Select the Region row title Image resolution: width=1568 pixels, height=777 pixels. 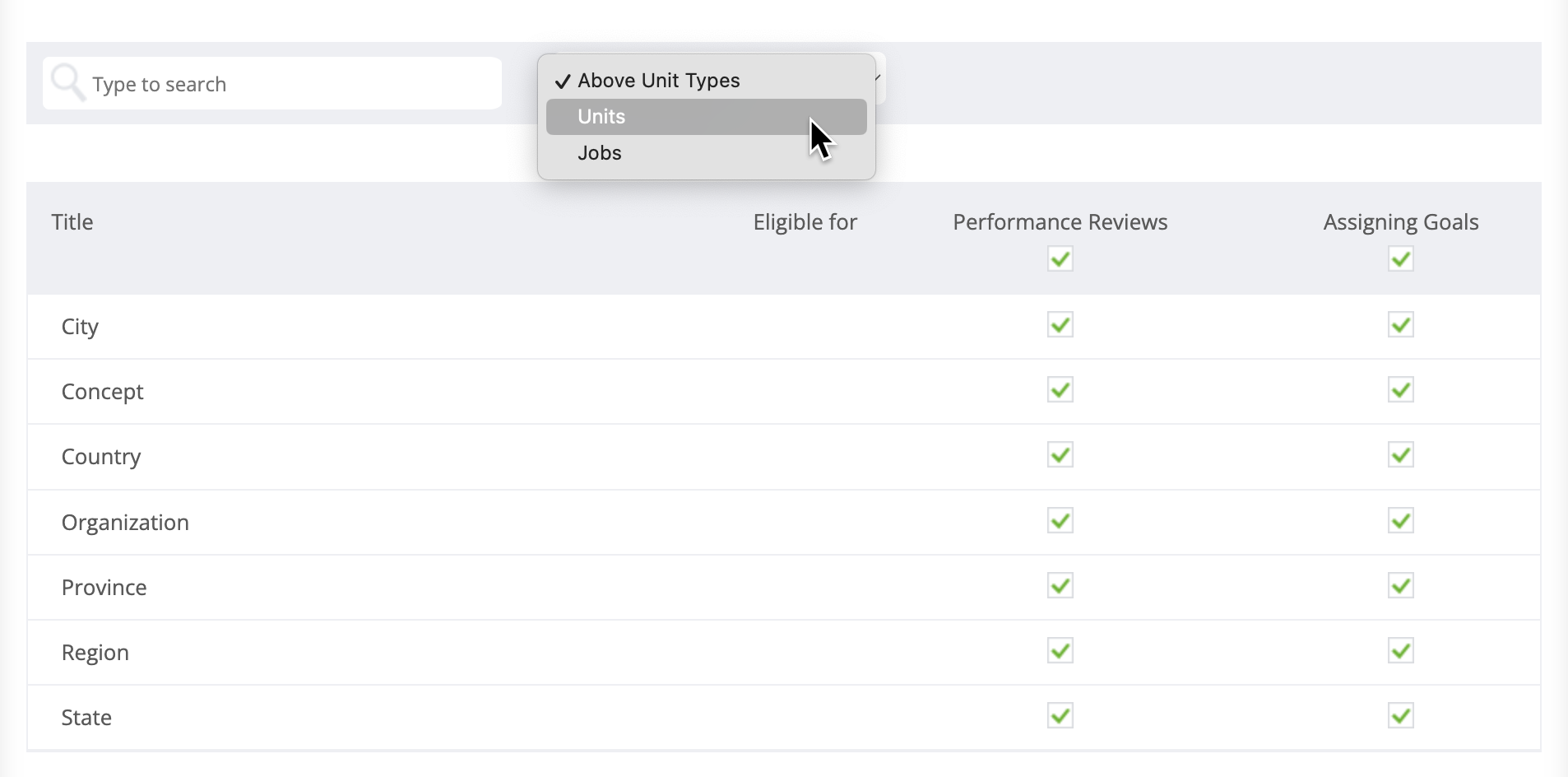[x=95, y=653]
